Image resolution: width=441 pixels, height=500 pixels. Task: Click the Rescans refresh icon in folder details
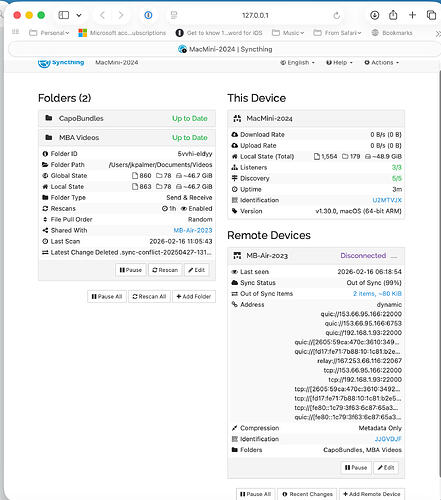click(x=45, y=208)
